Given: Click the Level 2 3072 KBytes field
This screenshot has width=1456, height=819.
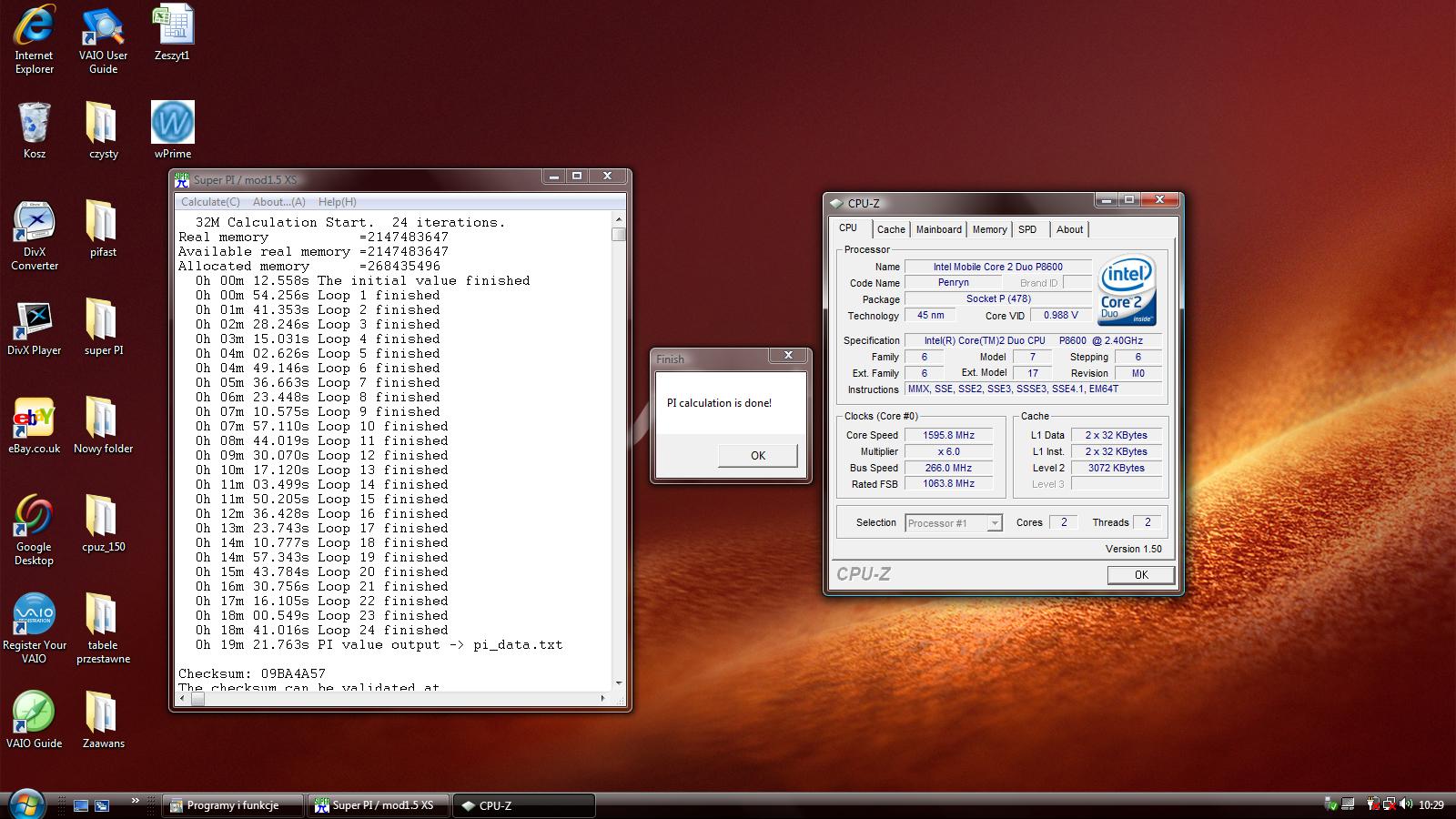Looking at the screenshot, I should point(1116,468).
